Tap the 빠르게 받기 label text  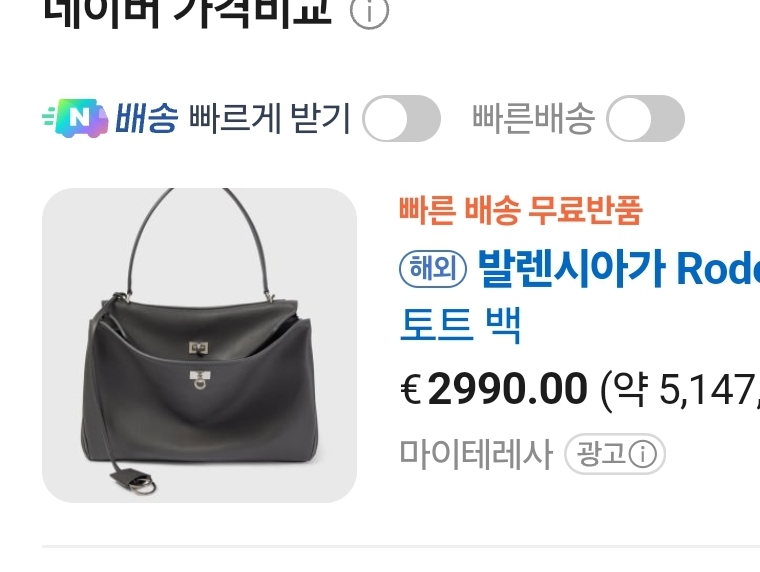269,118
